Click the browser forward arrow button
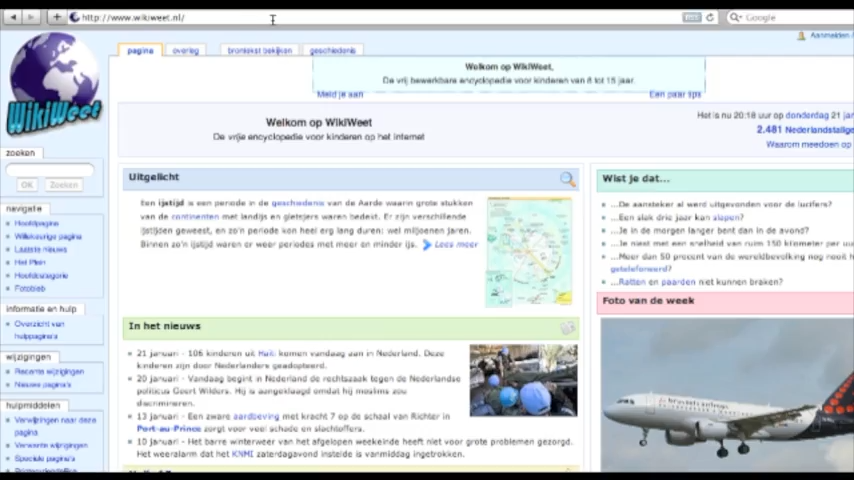The image size is (854, 480). tap(31, 17)
